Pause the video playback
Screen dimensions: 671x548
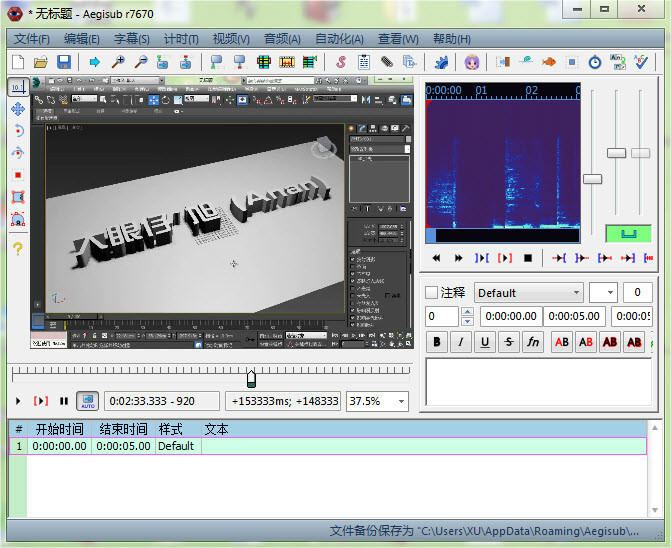(64, 401)
